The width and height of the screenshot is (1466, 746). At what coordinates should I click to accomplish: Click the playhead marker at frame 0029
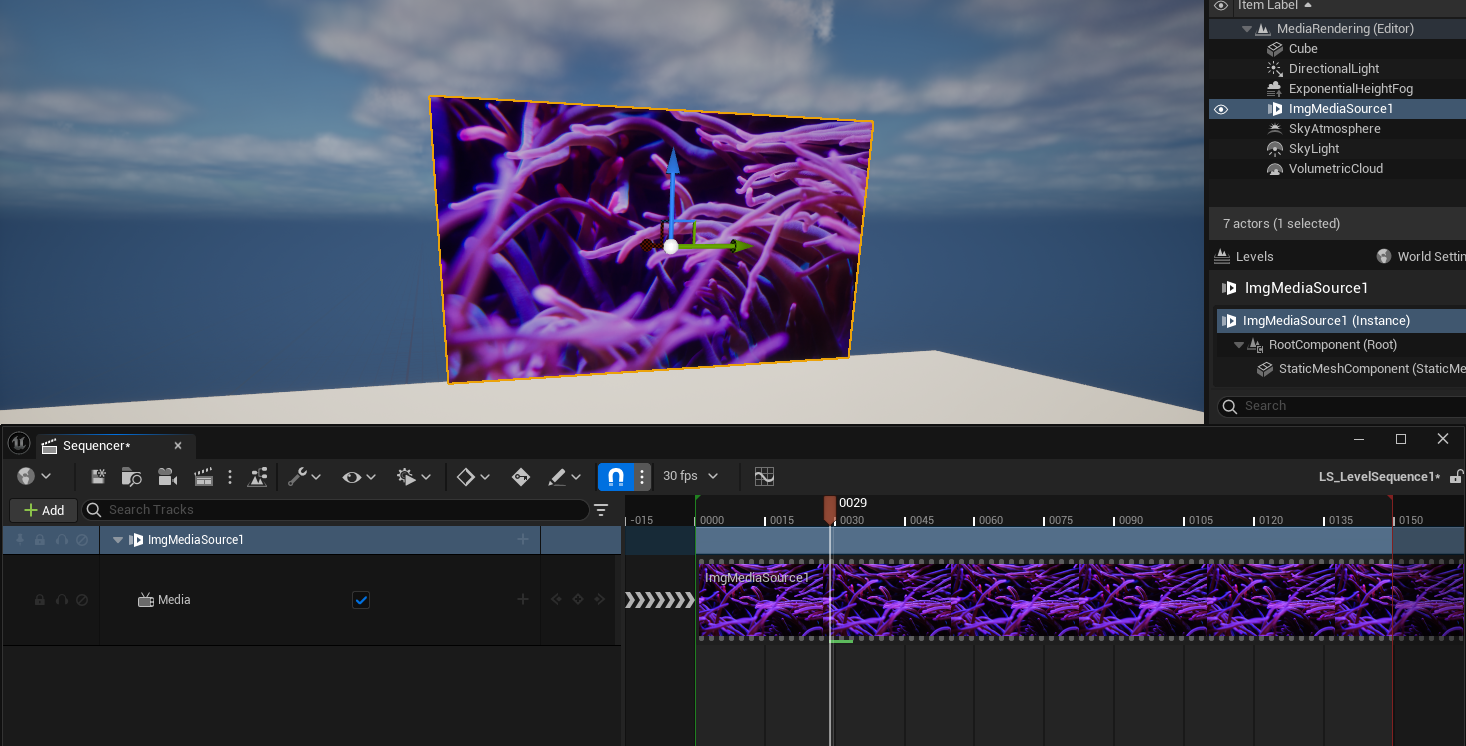tap(830, 510)
